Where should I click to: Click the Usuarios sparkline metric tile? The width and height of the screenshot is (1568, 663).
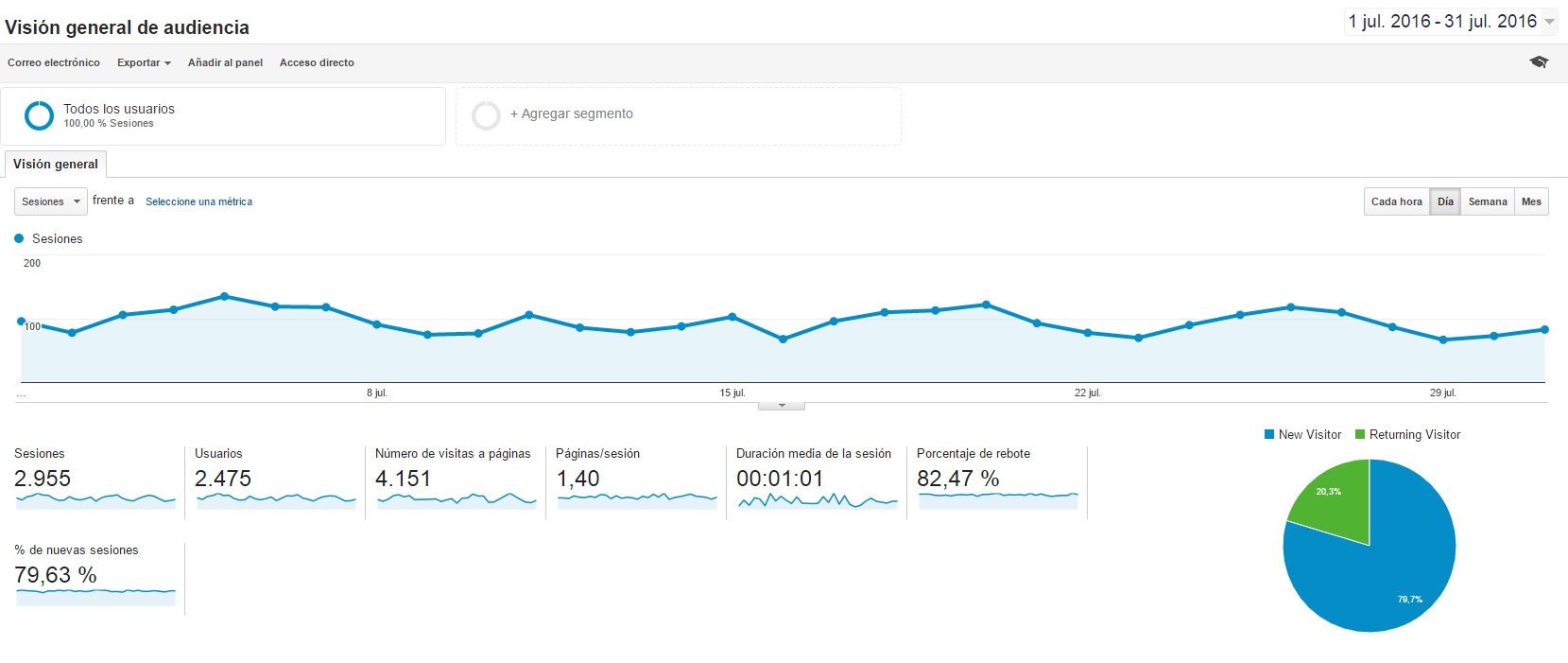(276, 498)
